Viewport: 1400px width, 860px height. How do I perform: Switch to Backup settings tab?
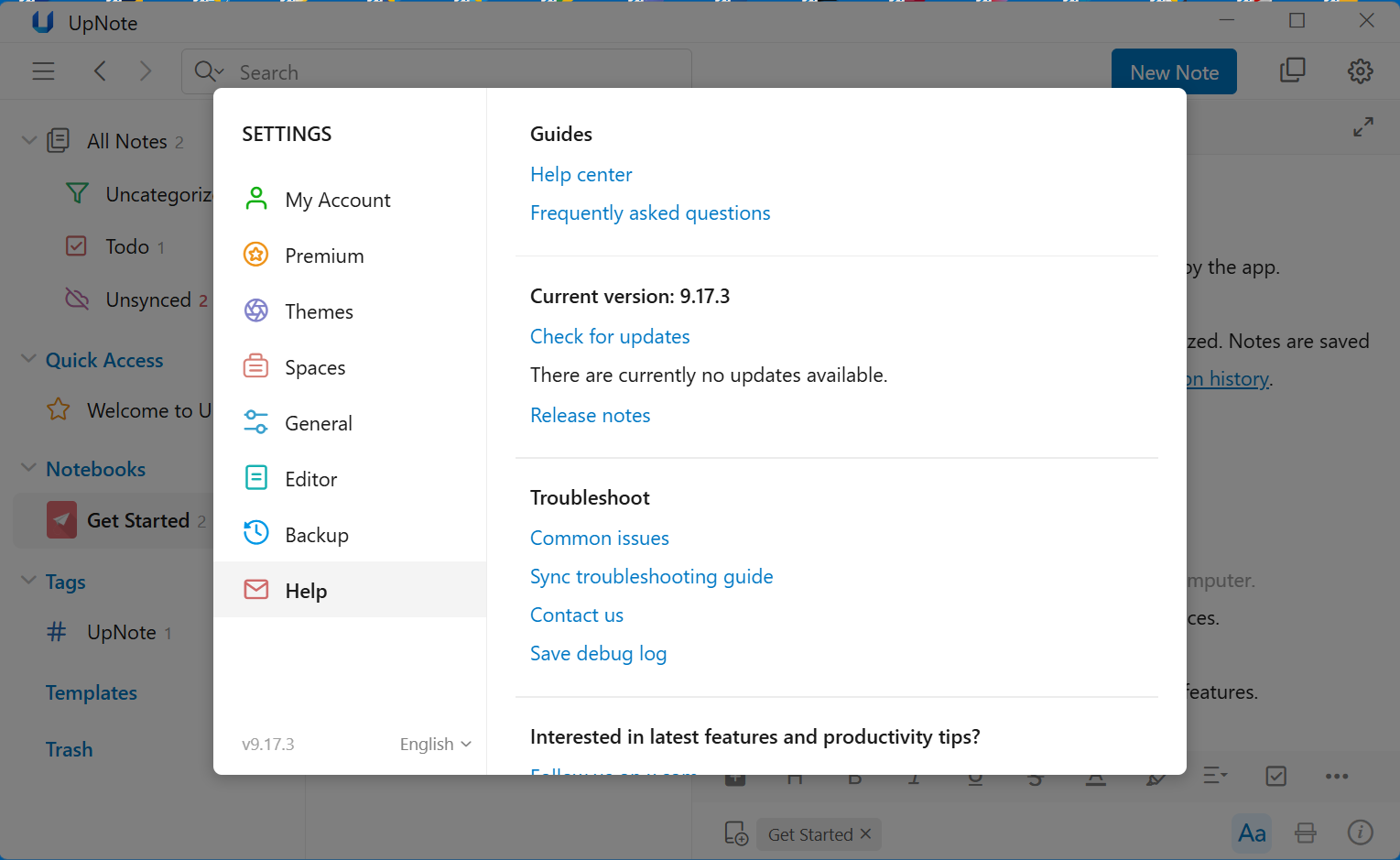(316, 535)
